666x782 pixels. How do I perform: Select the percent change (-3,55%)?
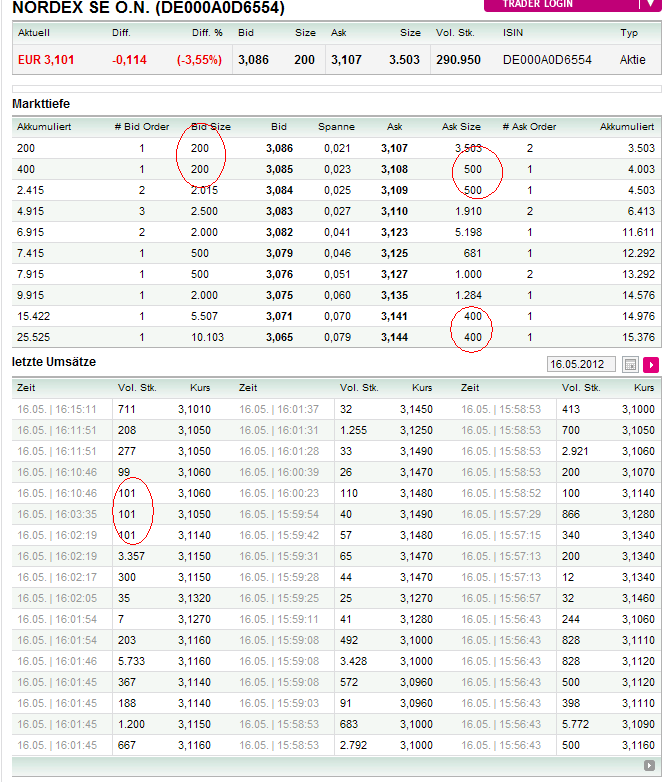tap(199, 60)
